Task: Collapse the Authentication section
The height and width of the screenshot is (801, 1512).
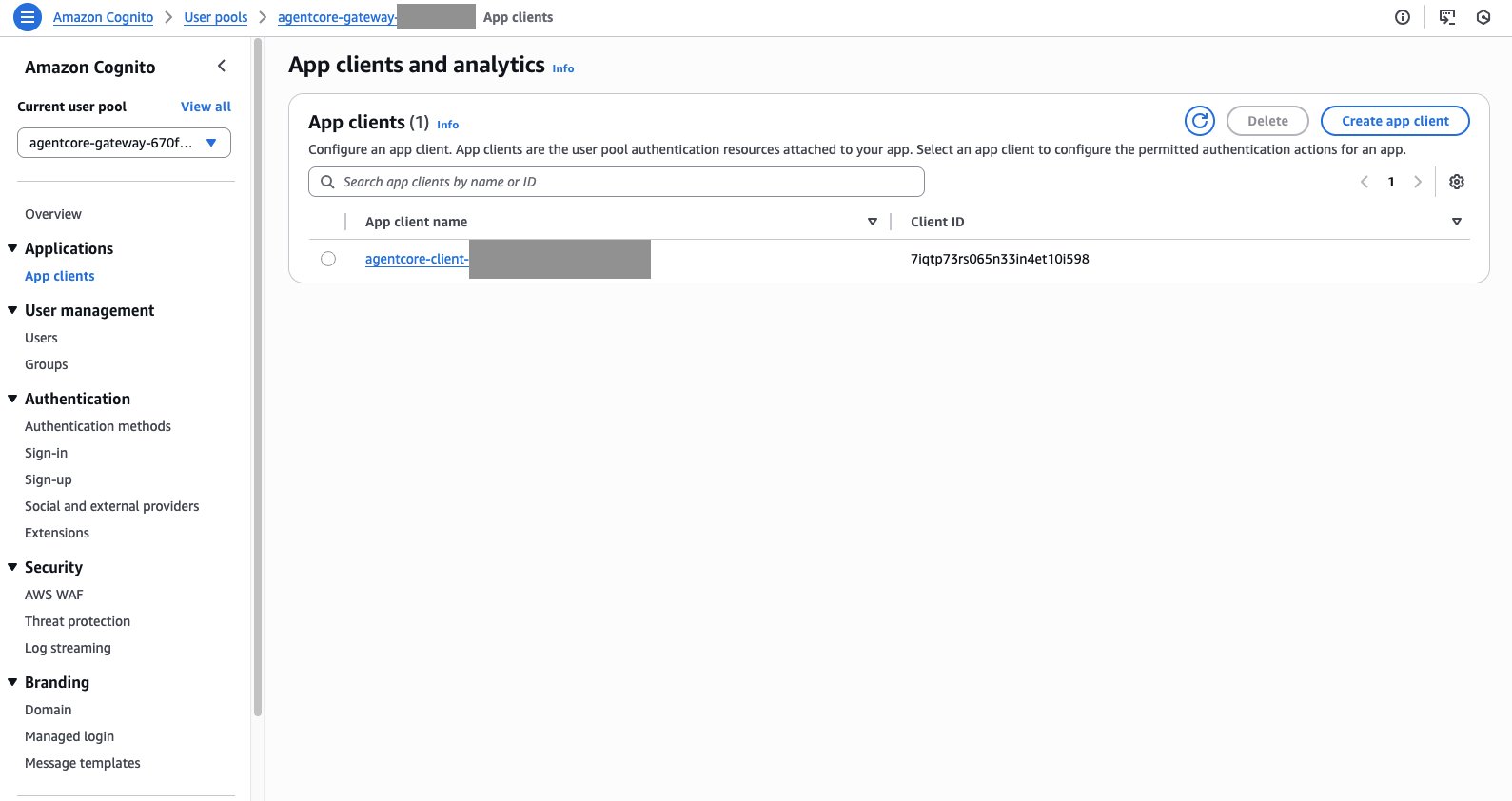Action: click(12, 399)
